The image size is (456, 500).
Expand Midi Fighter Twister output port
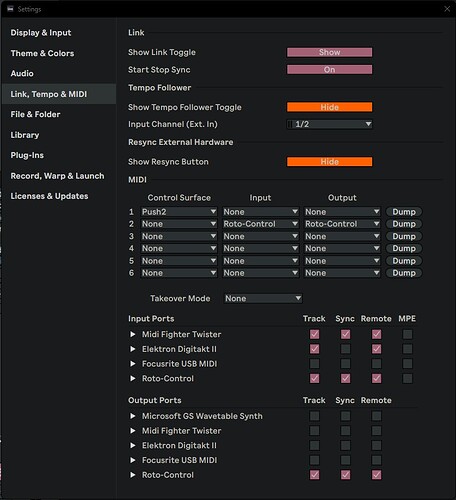133,430
